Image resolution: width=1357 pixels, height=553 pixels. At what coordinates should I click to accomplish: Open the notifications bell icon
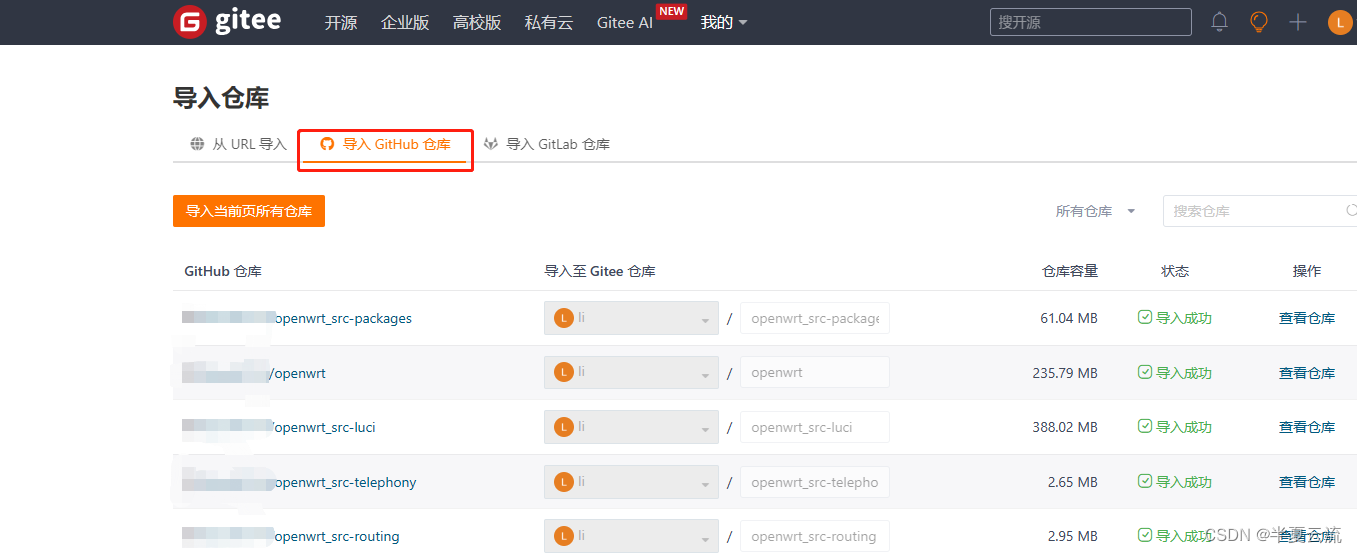pos(1219,22)
